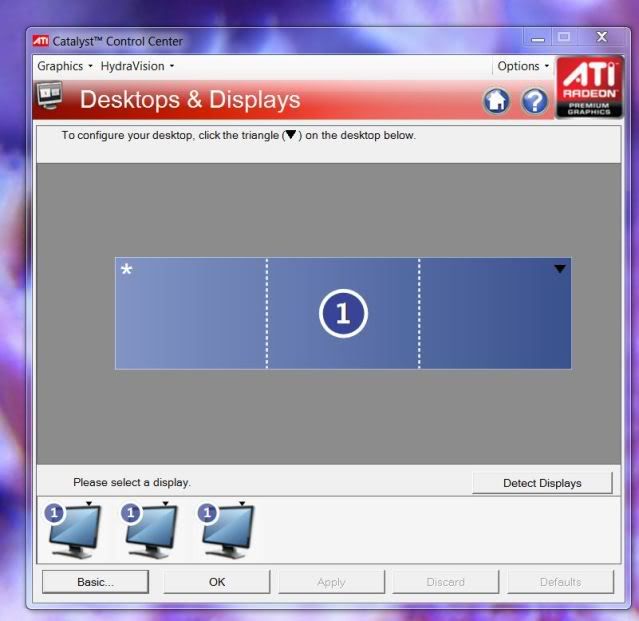Select the first display monitor thumbnail
Image resolution: width=639 pixels, height=621 pixels.
tap(73, 530)
